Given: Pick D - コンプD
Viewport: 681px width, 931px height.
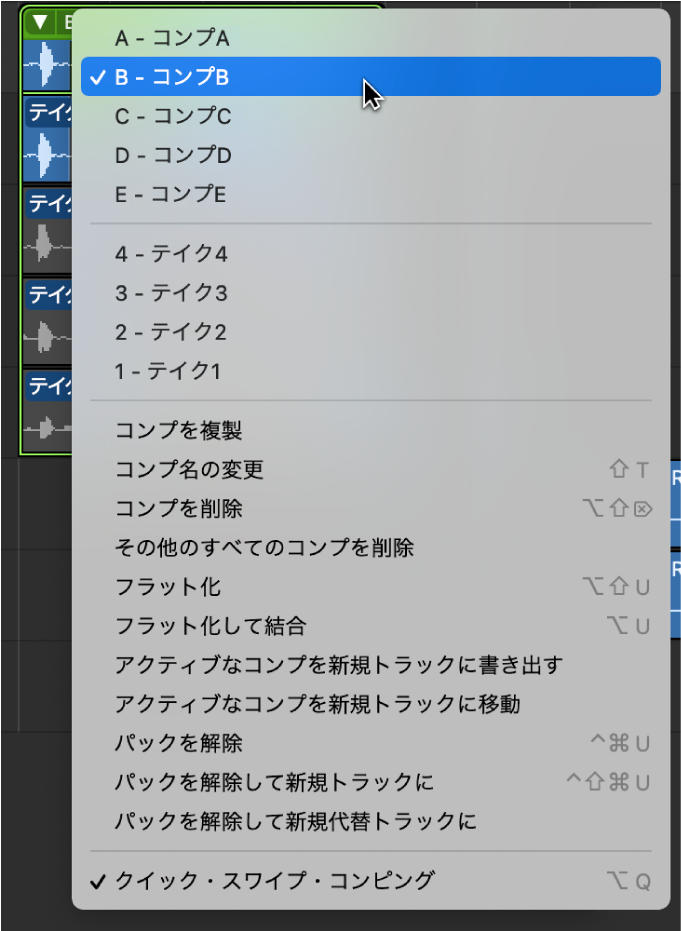Looking at the screenshot, I should [370, 155].
